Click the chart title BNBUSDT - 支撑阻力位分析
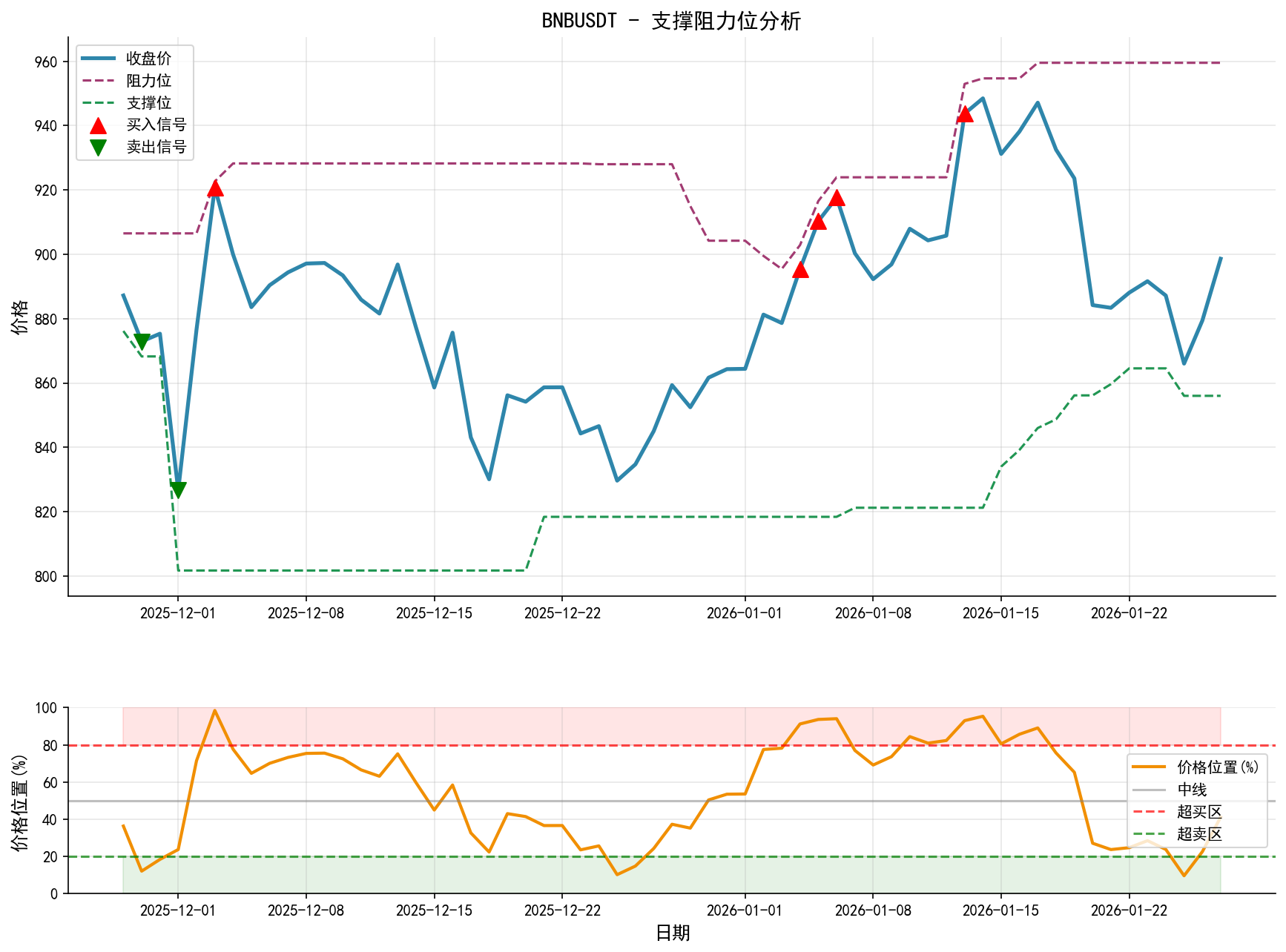 tap(671, 21)
